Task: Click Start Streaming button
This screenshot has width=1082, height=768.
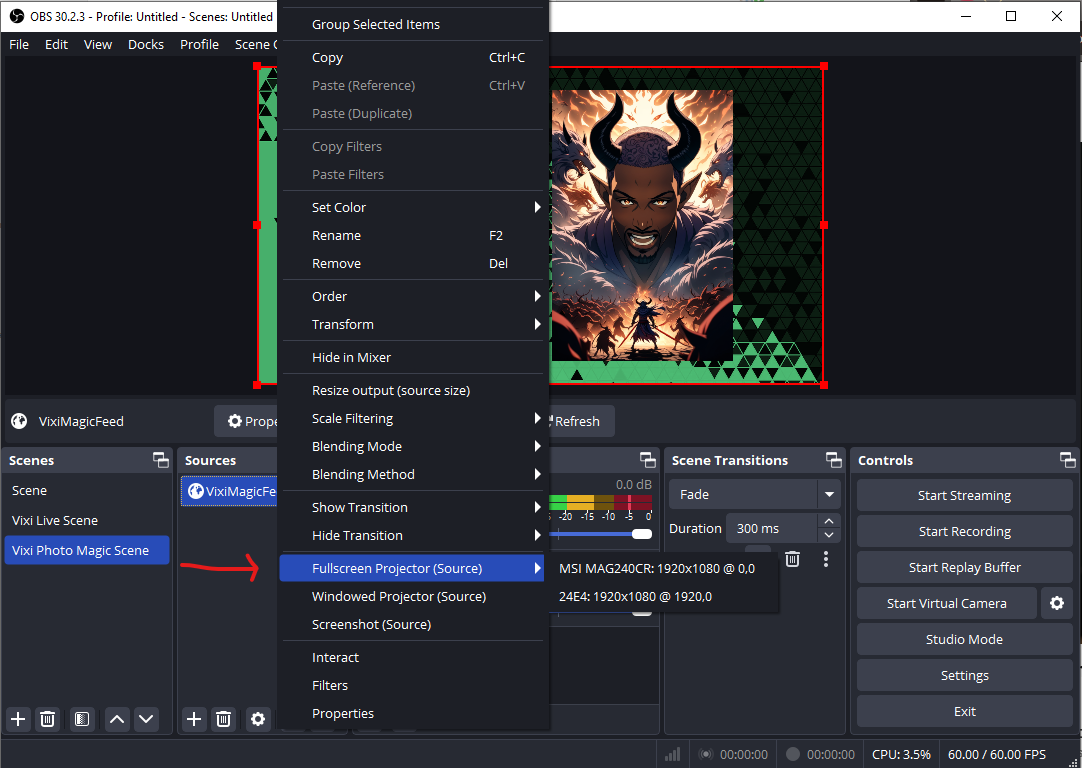Action: tap(964, 495)
